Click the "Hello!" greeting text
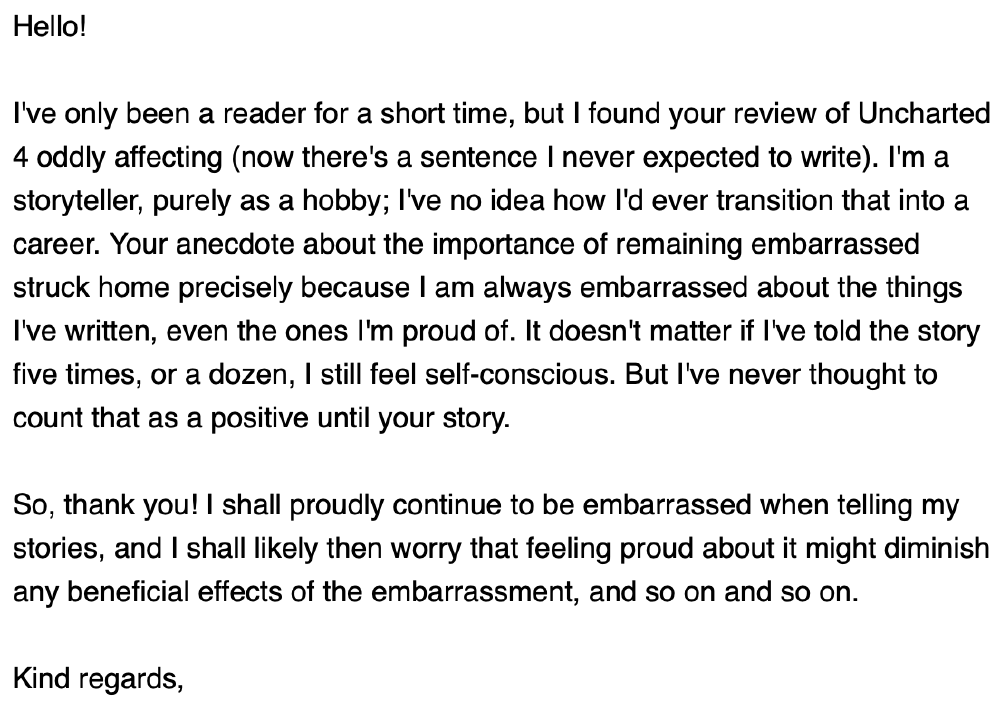Viewport: 1000px width, 710px height. (50, 27)
